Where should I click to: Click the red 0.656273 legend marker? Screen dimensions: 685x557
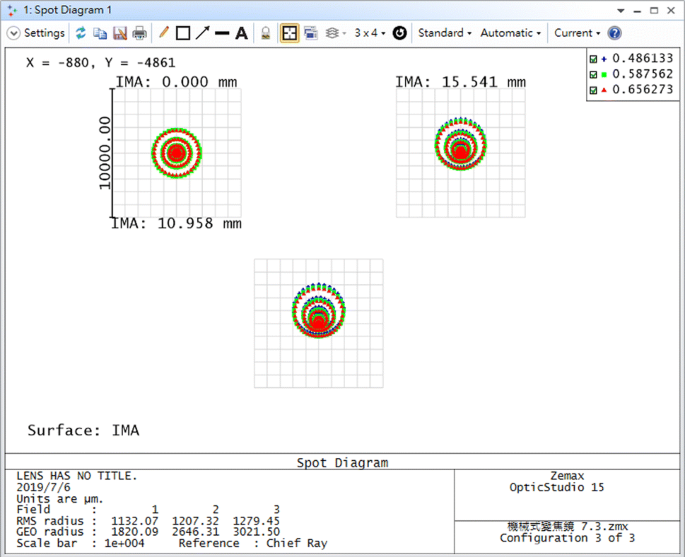click(604, 90)
